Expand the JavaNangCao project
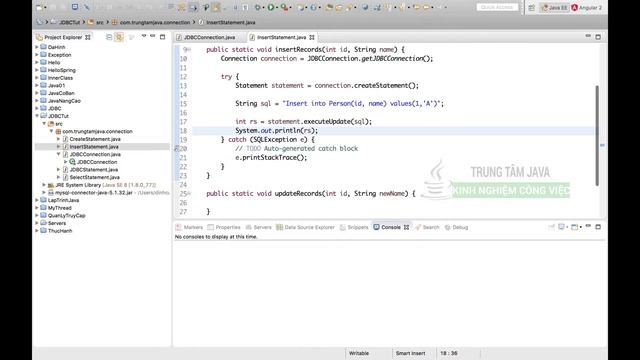This screenshot has width=640, height=360. pyautogui.click(x=37, y=101)
